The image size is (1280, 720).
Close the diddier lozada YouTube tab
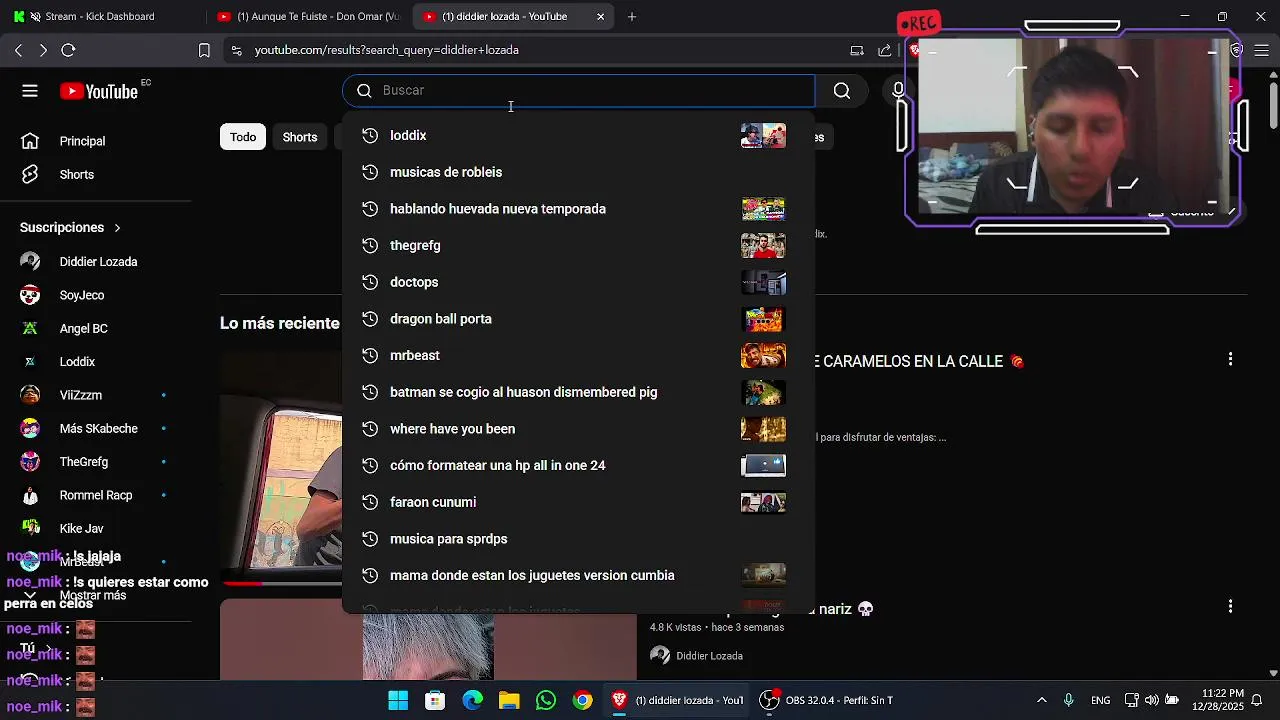pyautogui.click(x=600, y=16)
